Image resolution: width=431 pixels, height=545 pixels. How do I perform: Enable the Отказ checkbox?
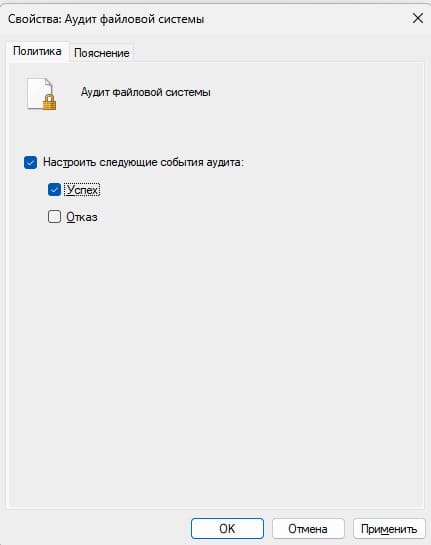tap(54, 217)
